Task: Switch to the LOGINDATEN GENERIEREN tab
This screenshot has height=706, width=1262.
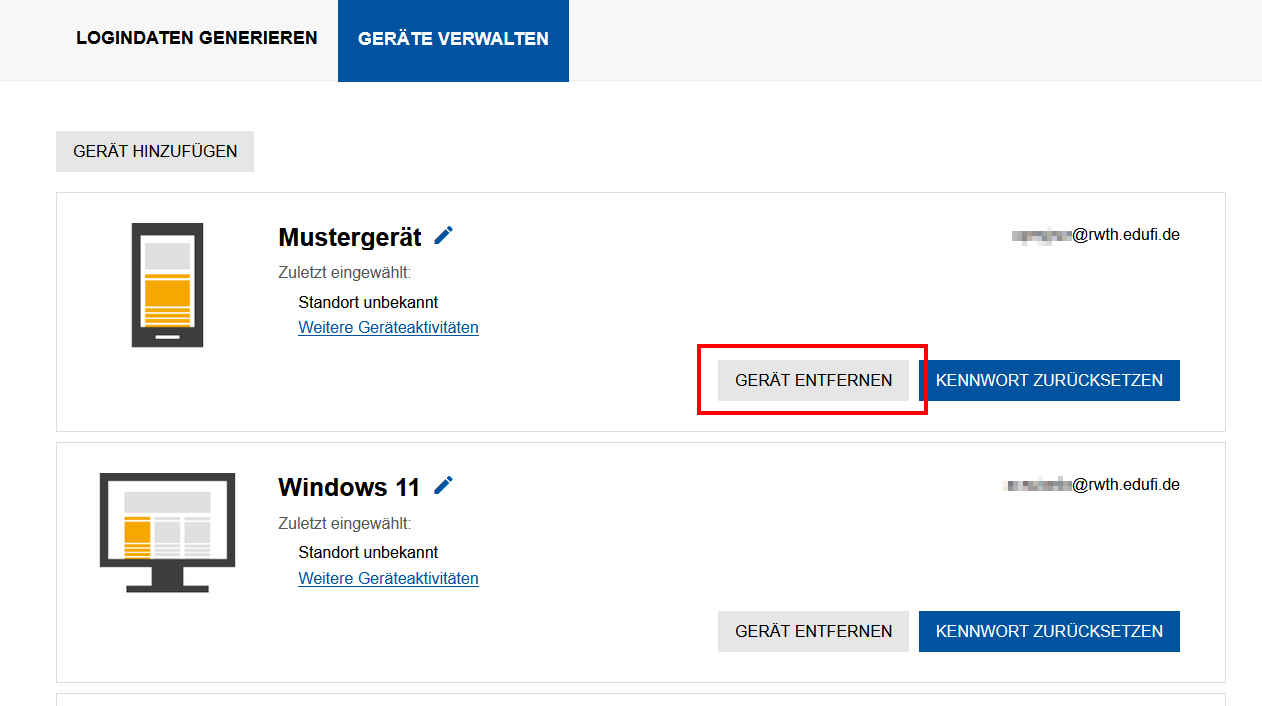Action: pyautogui.click(x=196, y=38)
